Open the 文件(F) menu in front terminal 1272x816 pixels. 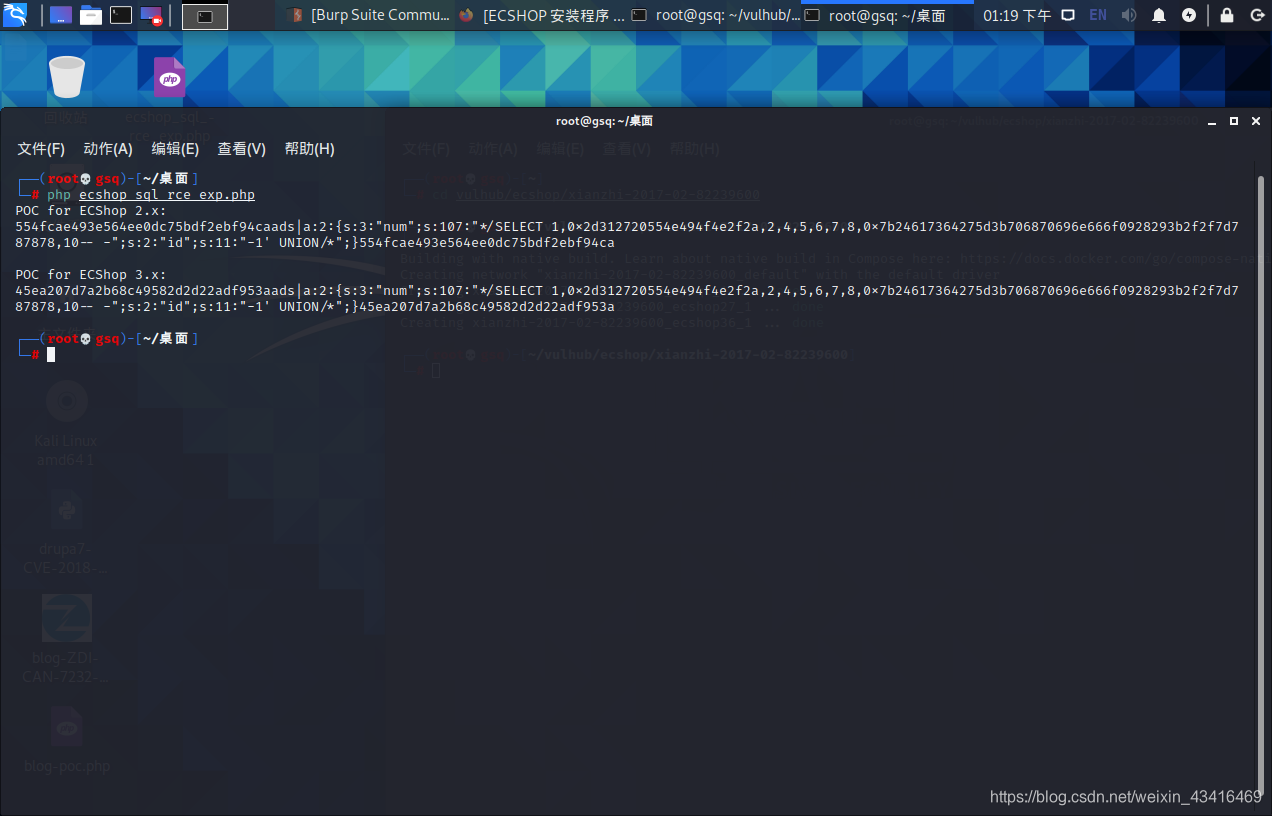point(41,148)
